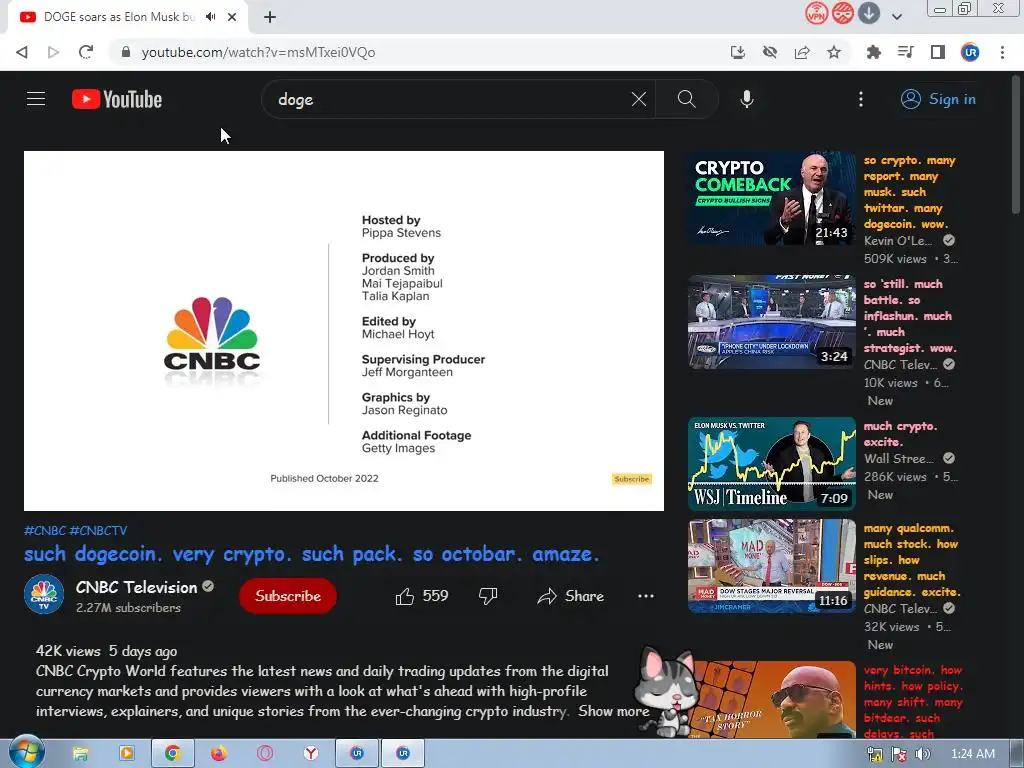Open Chrome from the taskbar
This screenshot has width=1024, height=768.
point(172,754)
